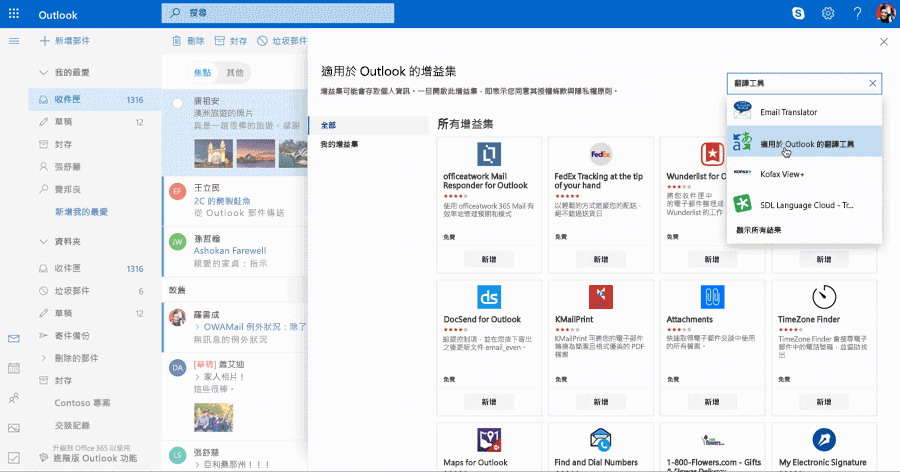900x472 pixels.
Task: Click the 垃圾郵件 toolbar button
Action: tap(282, 41)
